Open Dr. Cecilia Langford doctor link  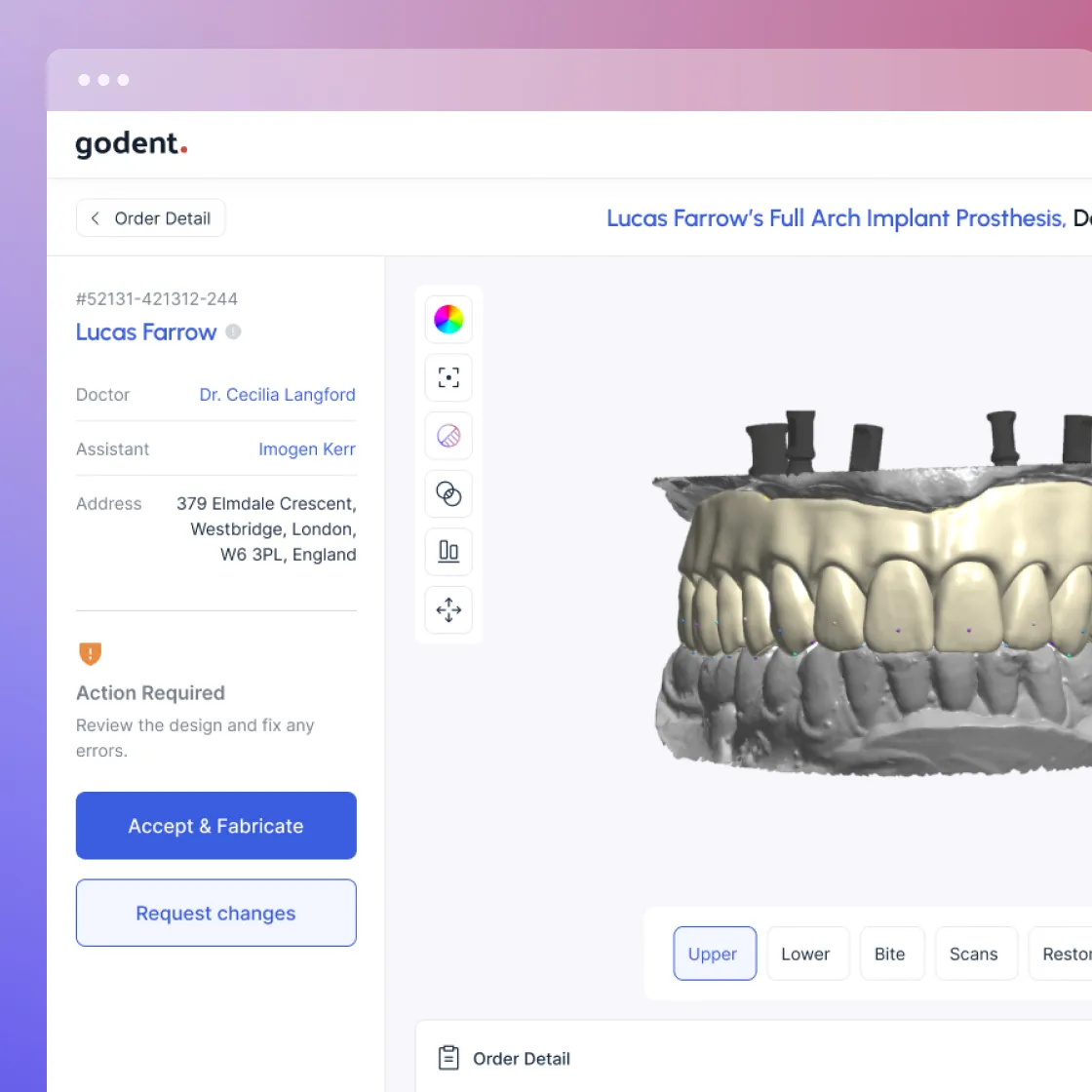[277, 395]
